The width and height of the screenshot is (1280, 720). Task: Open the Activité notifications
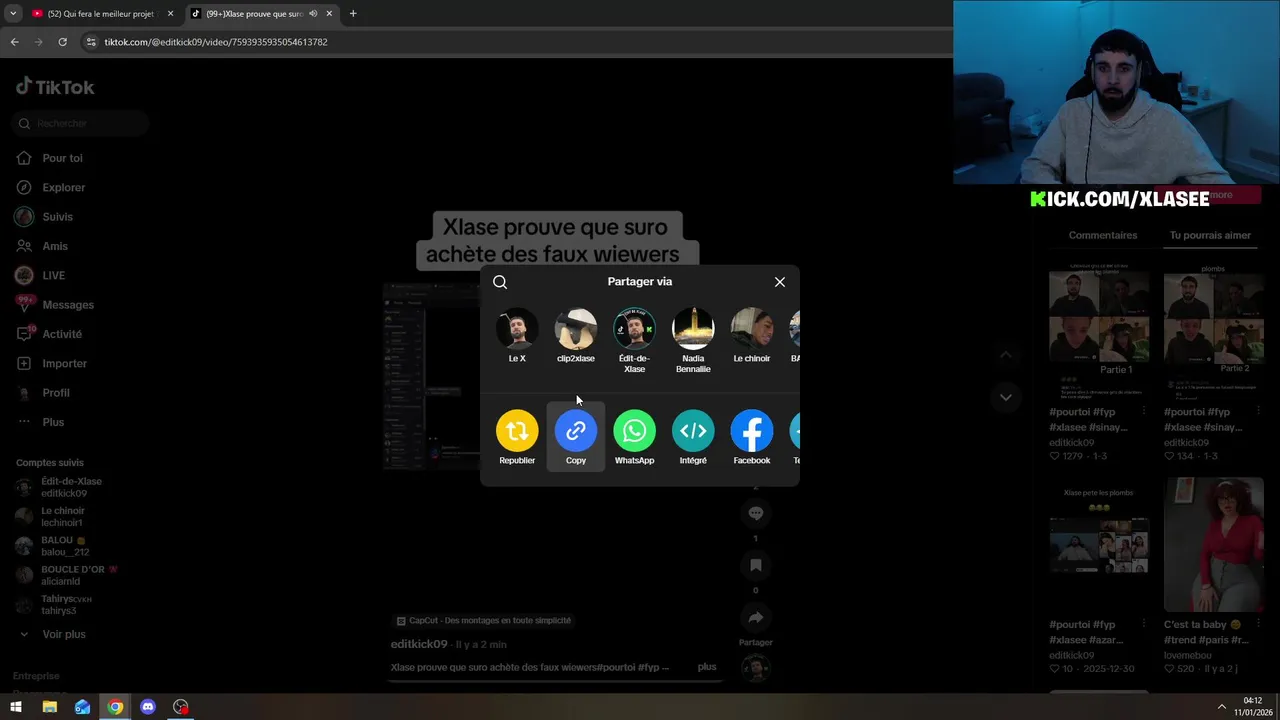point(62,334)
